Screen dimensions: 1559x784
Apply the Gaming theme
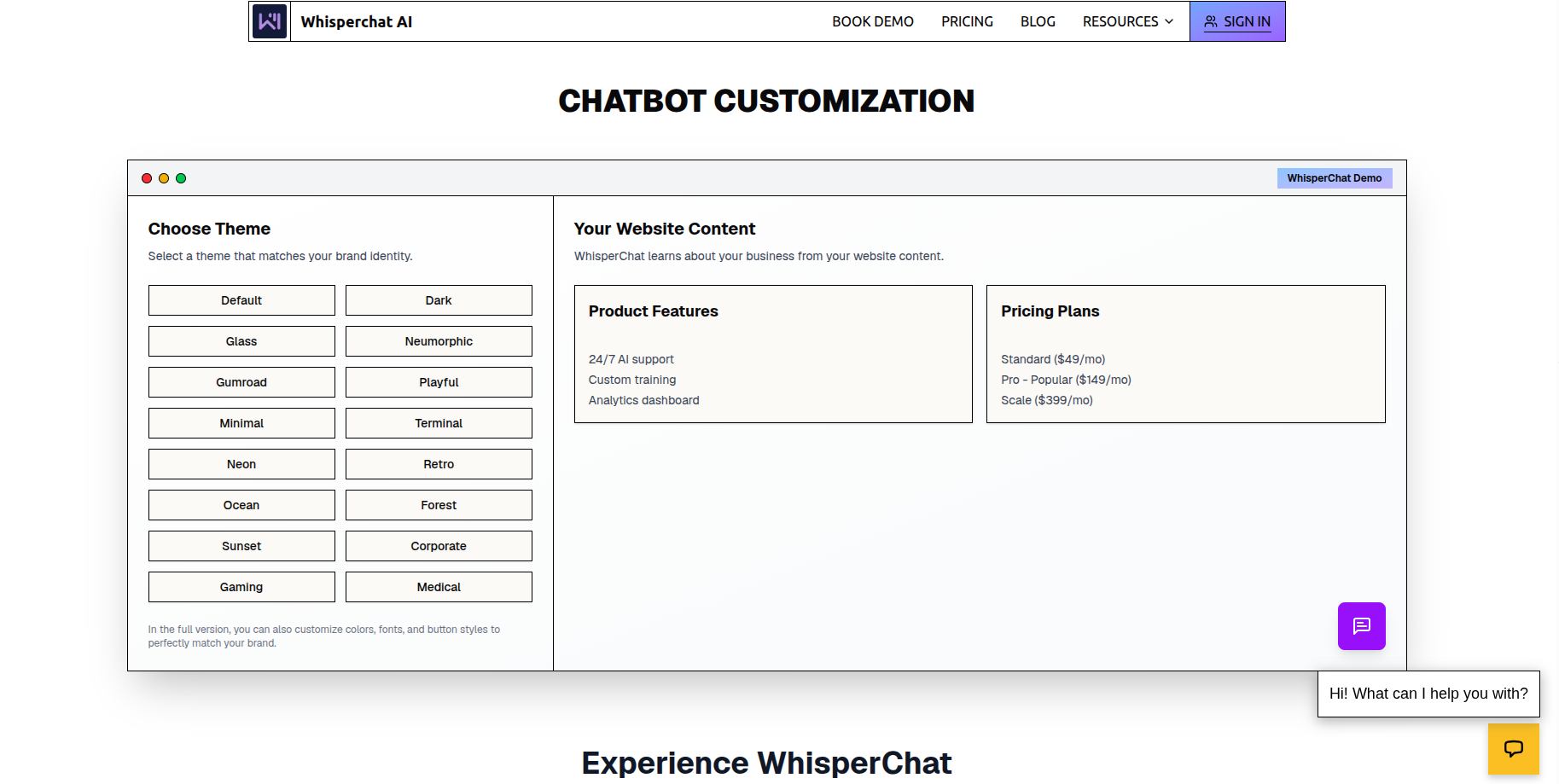point(241,587)
